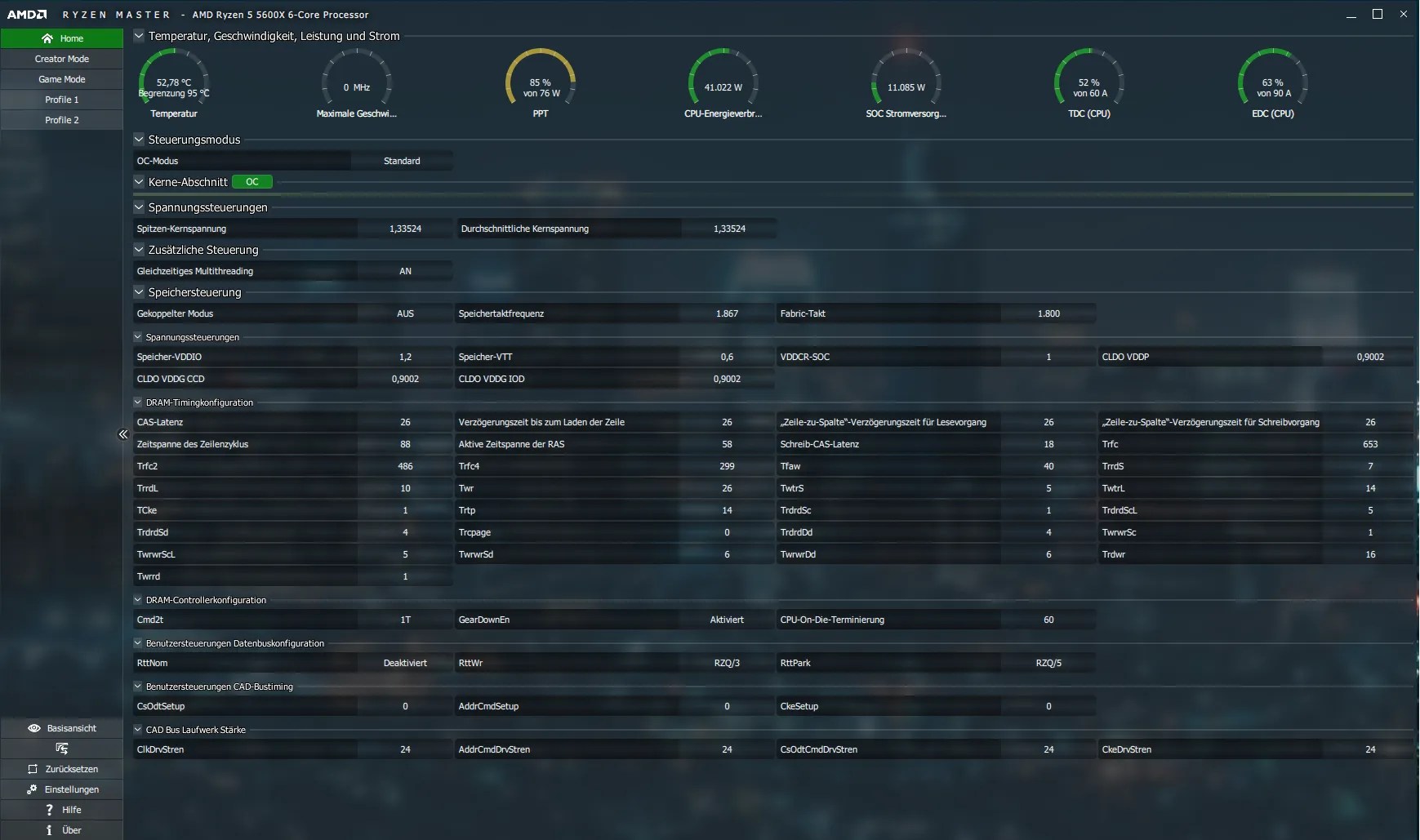Disable GearDownEn setting
This screenshot has height=840, width=1420.
pyautogui.click(x=726, y=620)
